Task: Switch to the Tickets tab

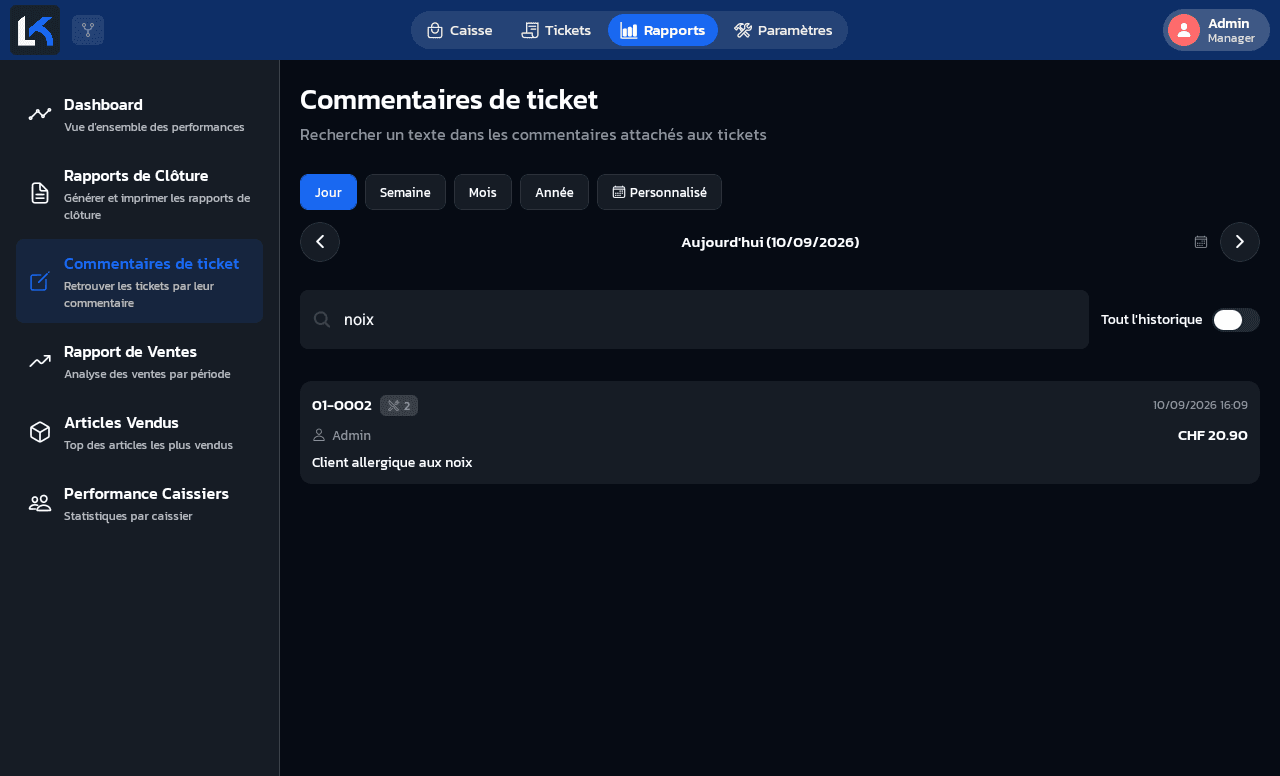Action: click(x=557, y=30)
